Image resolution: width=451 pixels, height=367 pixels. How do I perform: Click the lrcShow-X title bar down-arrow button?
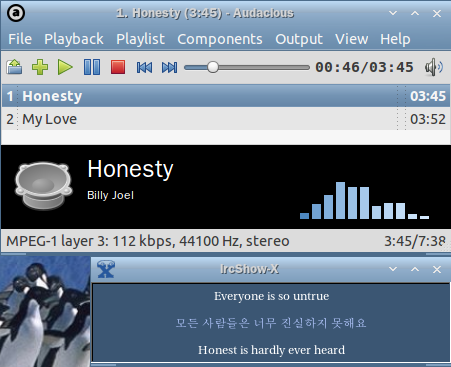[x=393, y=269]
